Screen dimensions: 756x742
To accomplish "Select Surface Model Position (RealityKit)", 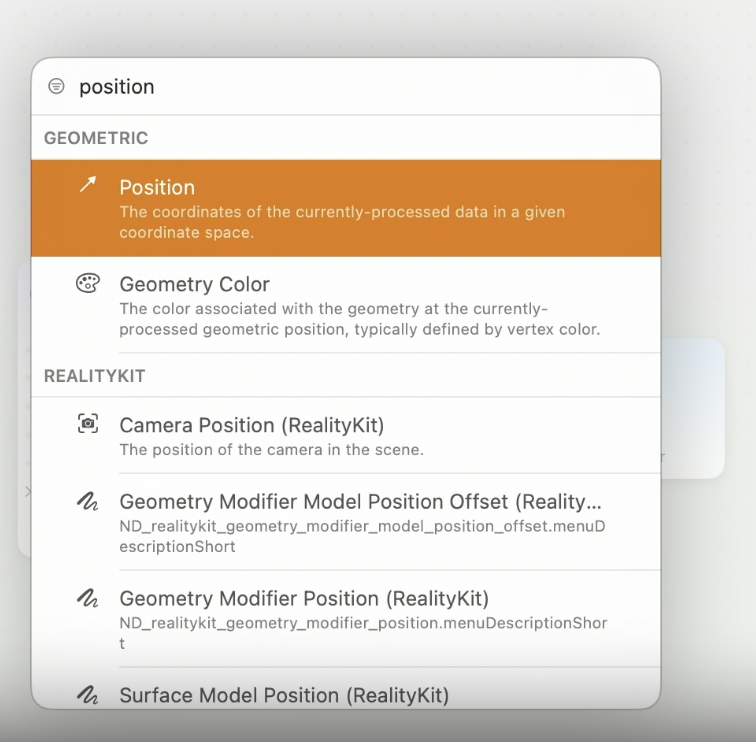I will click(x=346, y=688).
